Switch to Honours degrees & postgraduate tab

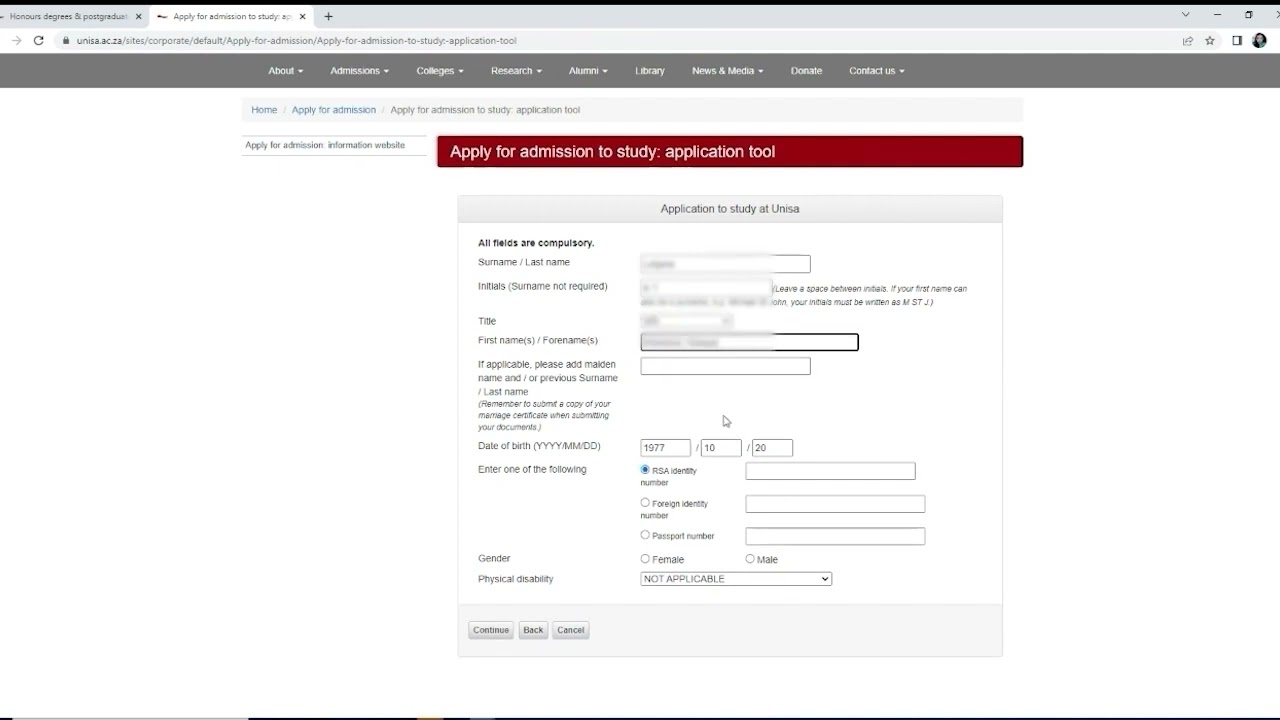[x=68, y=16]
